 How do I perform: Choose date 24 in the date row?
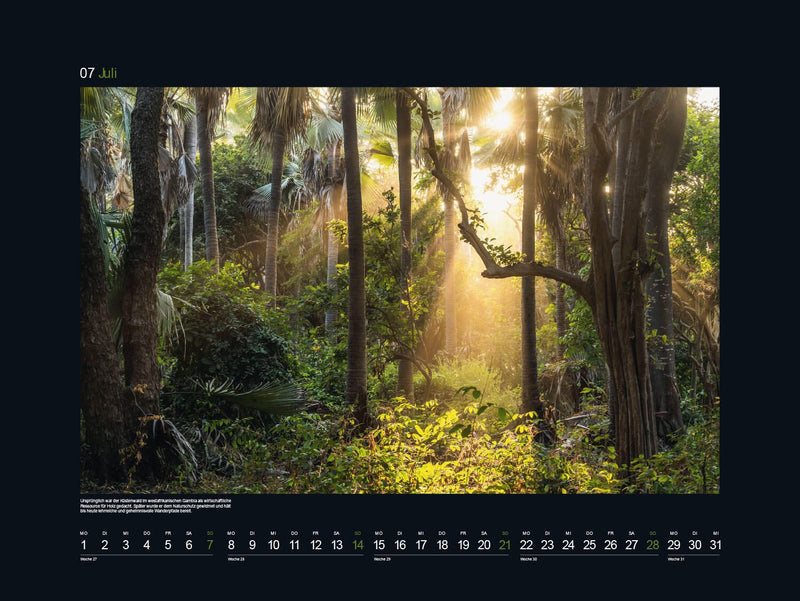click(x=568, y=545)
